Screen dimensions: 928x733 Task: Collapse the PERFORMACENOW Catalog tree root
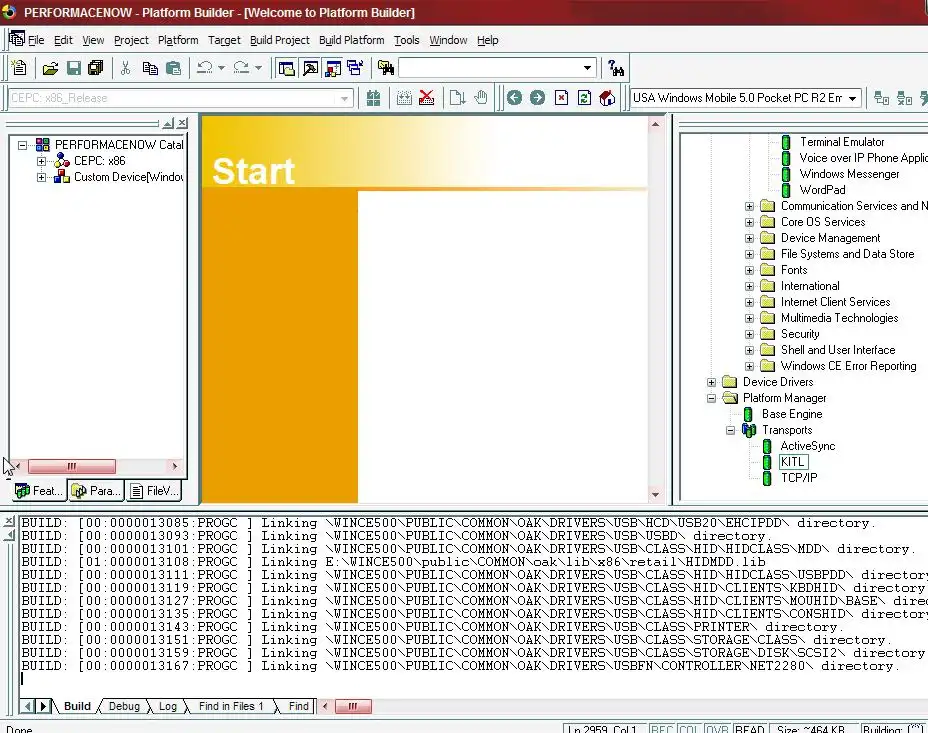click(22, 145)
